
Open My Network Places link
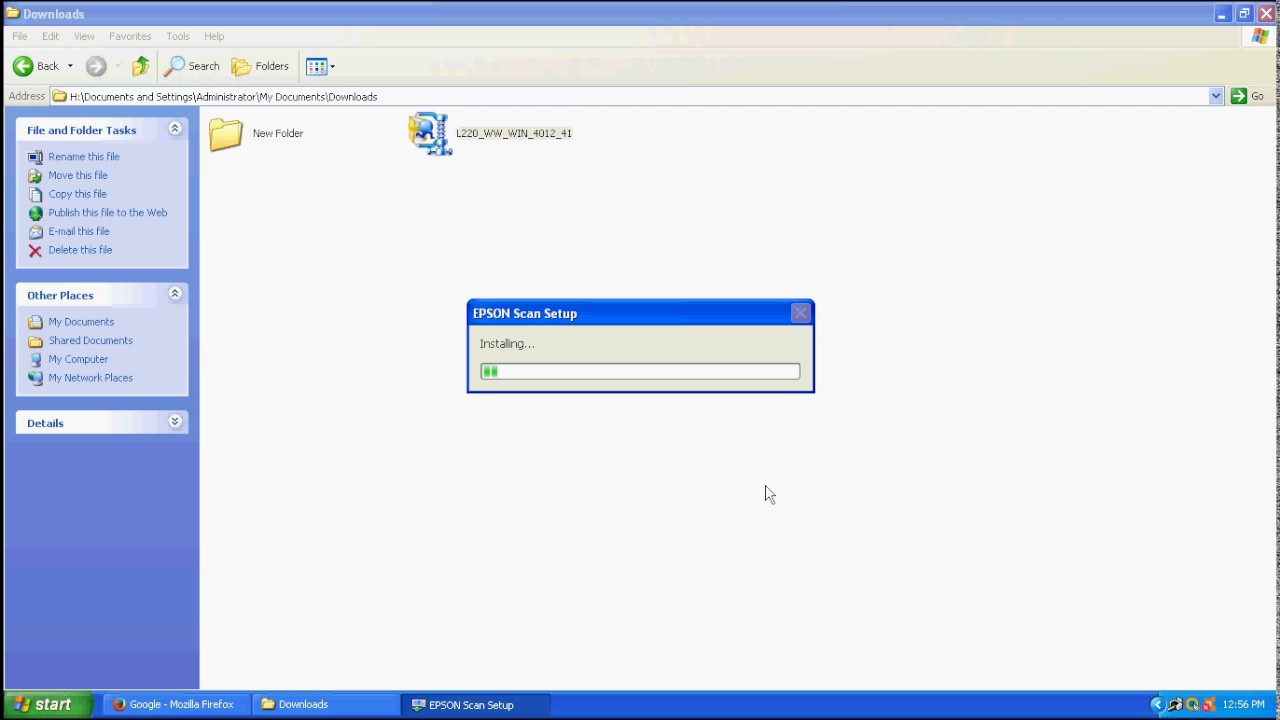[x=90, y=378]
